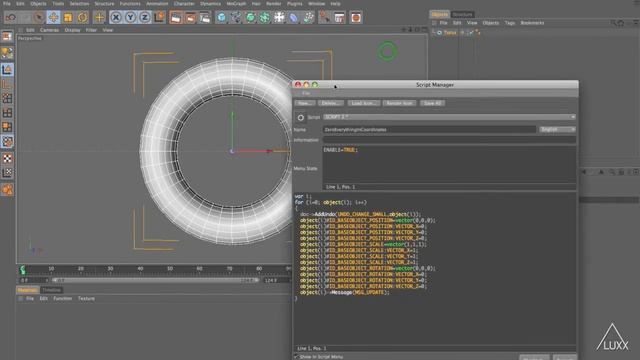
Task: Click the rightmost orange toolbar icon
Action: 356,18
